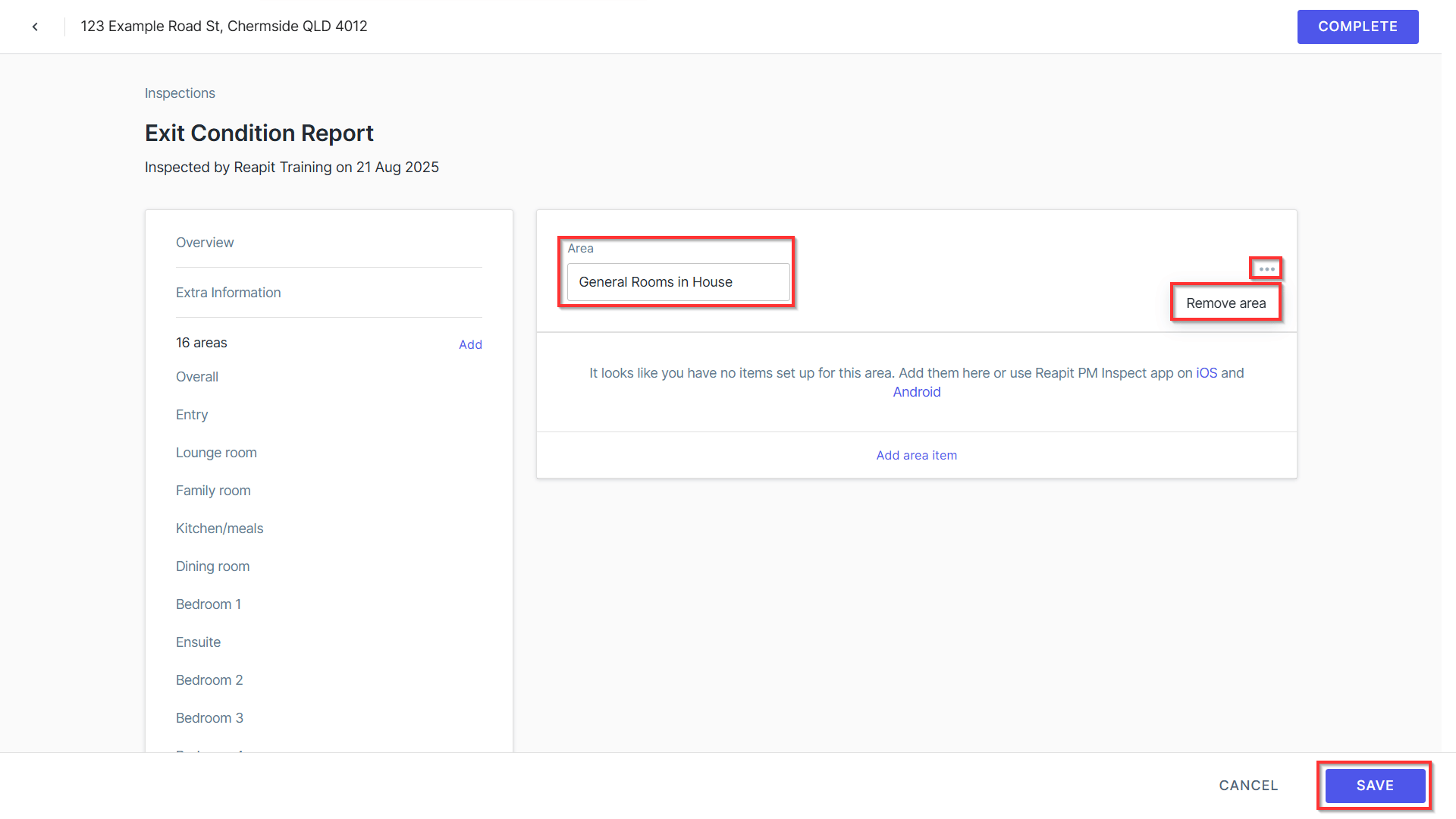This screenshot has width=1456, height=819.
Task: Select the Ensuite area
Action: 198,642
